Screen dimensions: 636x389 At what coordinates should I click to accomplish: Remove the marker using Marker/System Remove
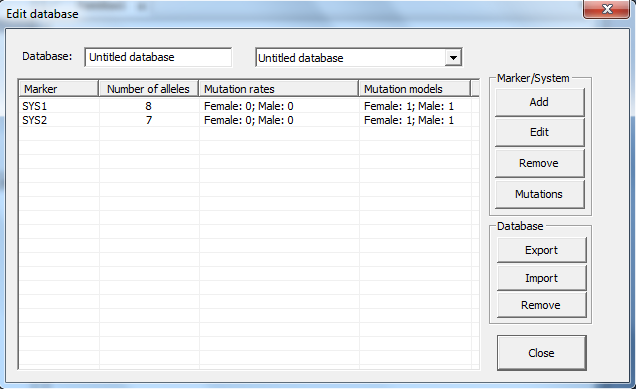[539, 163]
